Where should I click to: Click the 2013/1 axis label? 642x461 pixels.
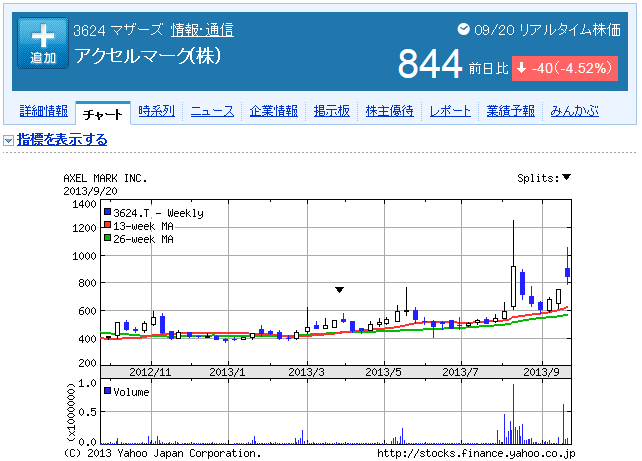pos(227,372)
